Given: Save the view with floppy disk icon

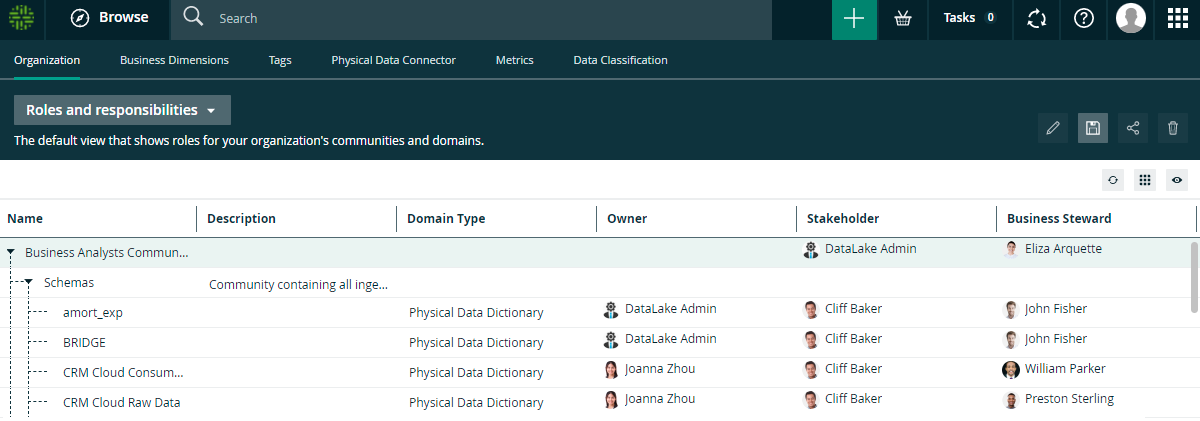Looking at the screenshot, I should pyautogui.click(x=1093, y=128).
